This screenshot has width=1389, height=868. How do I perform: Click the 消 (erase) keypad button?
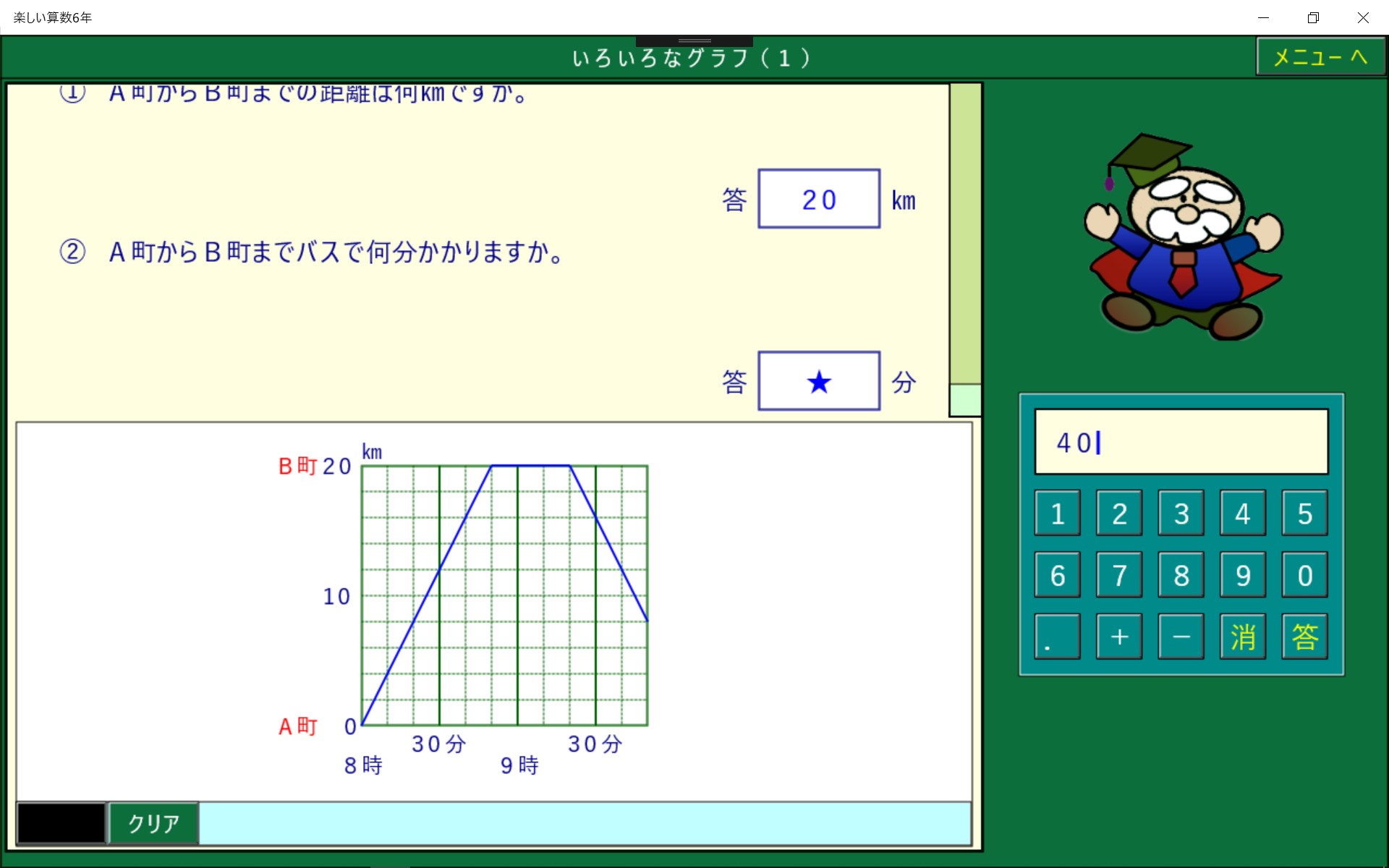(x=1242, y=637)
